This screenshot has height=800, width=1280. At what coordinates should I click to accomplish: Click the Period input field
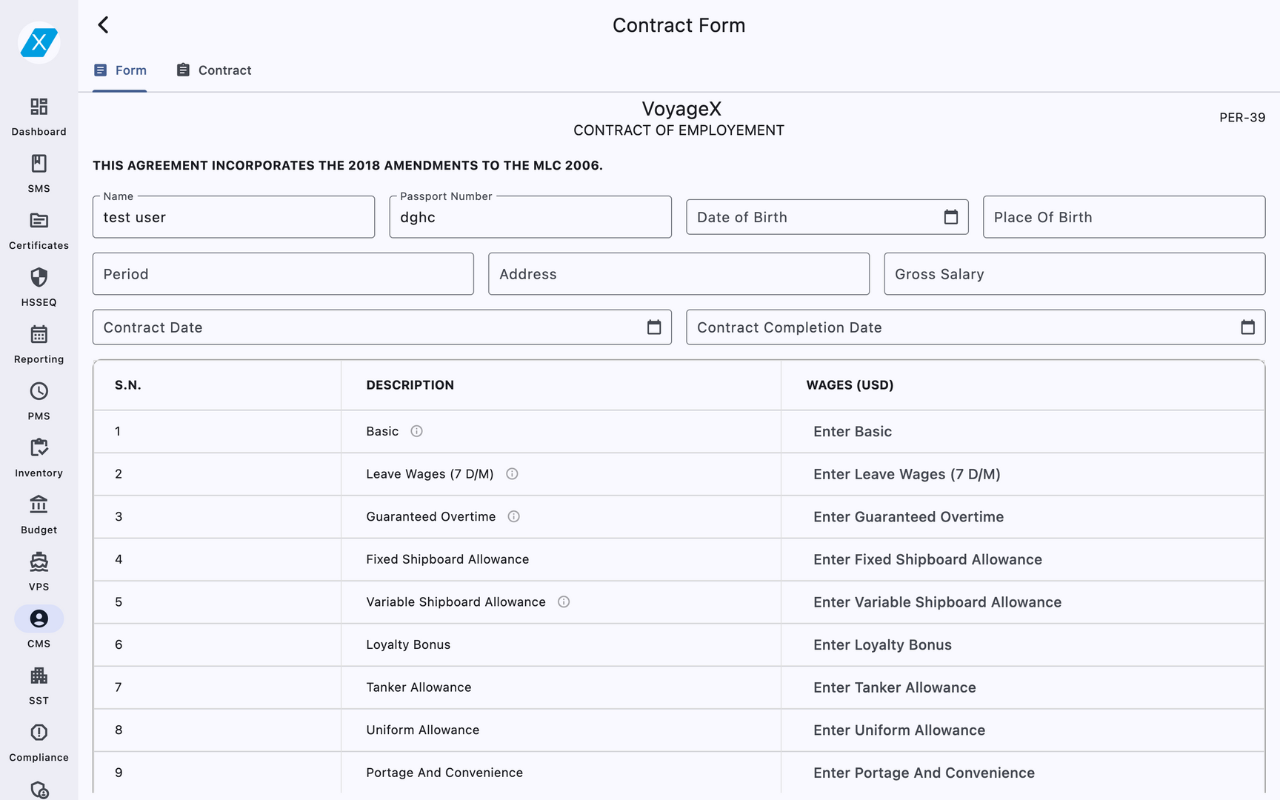[283, 274]
